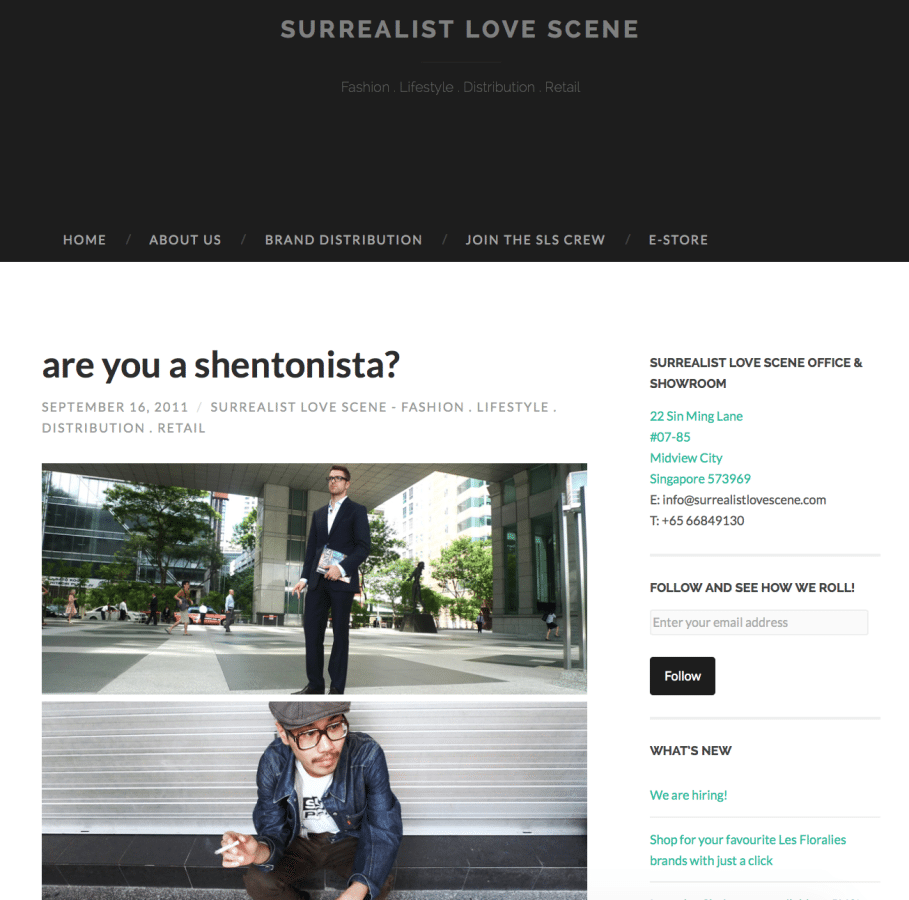Open the 'We are hiring!' link
Viewport: 909px width, 900px height.
point(688,795)
